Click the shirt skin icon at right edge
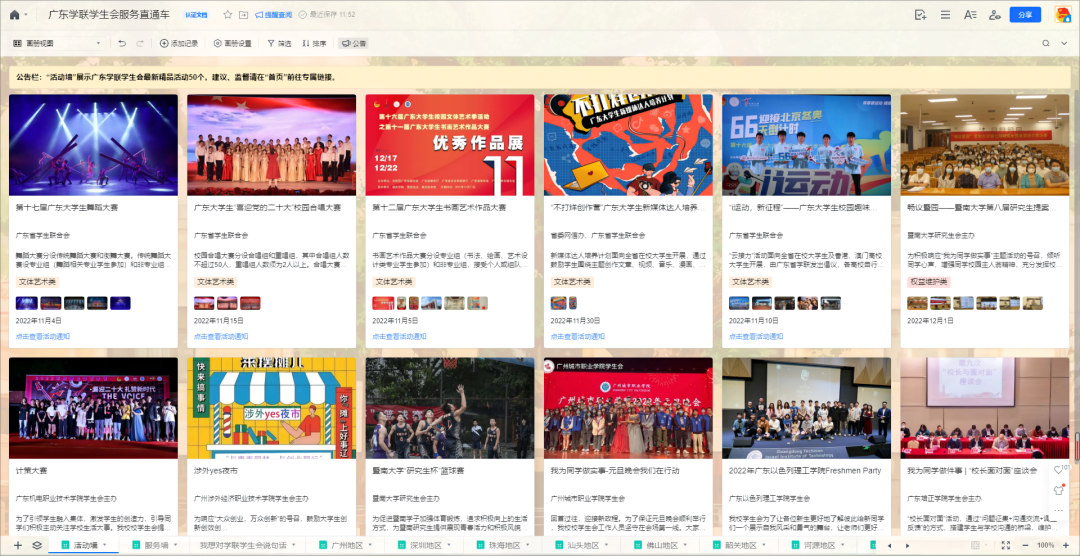Screen dimensions: 1080x556 click(1059, 491)
